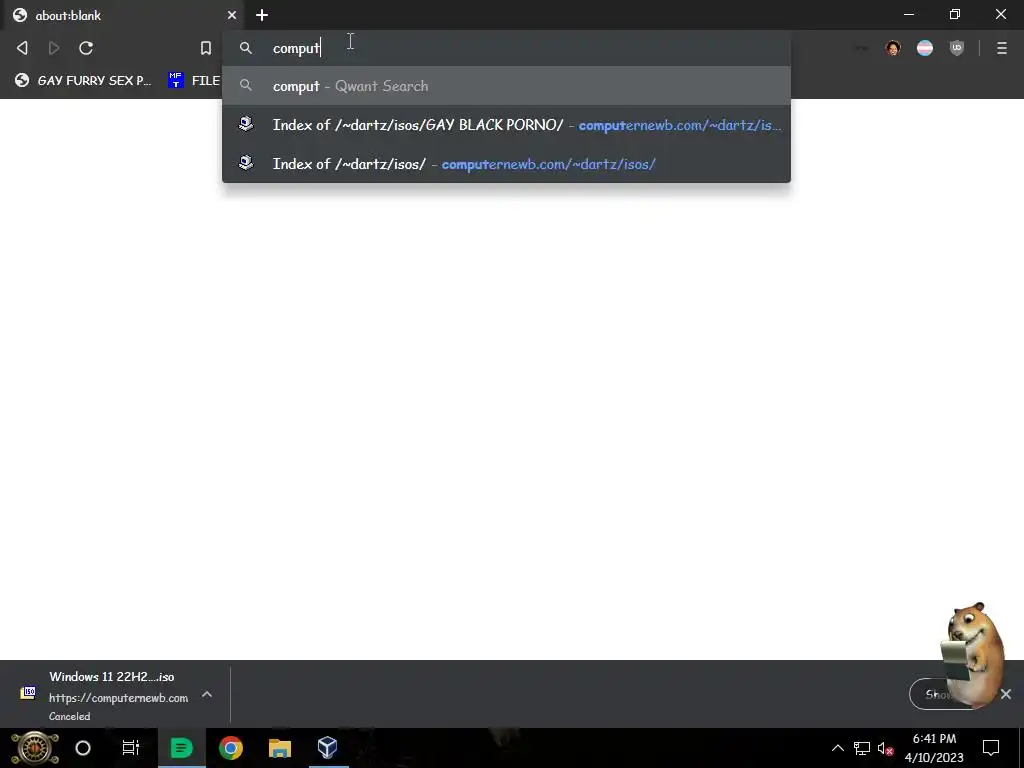Bookmark this page with bookmark icon

pyautogui.click(x=206, y=48)
